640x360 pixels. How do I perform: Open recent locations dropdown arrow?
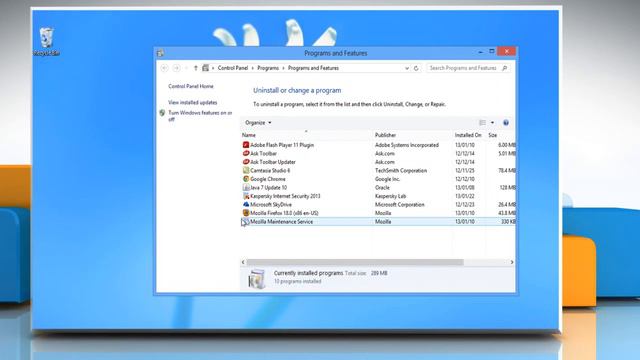pyautogui.click(x=186, y=68)
